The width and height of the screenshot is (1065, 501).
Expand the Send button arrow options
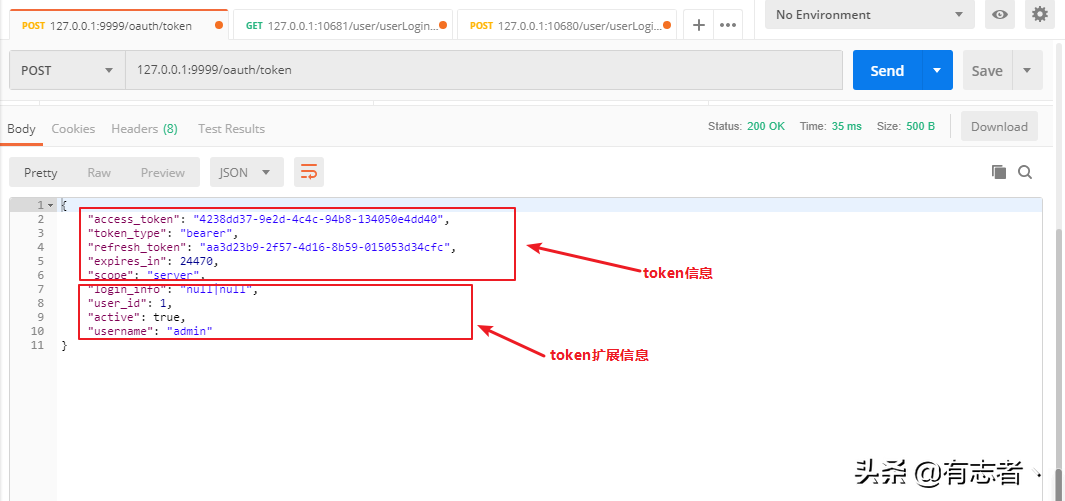[x=937, y=71]
